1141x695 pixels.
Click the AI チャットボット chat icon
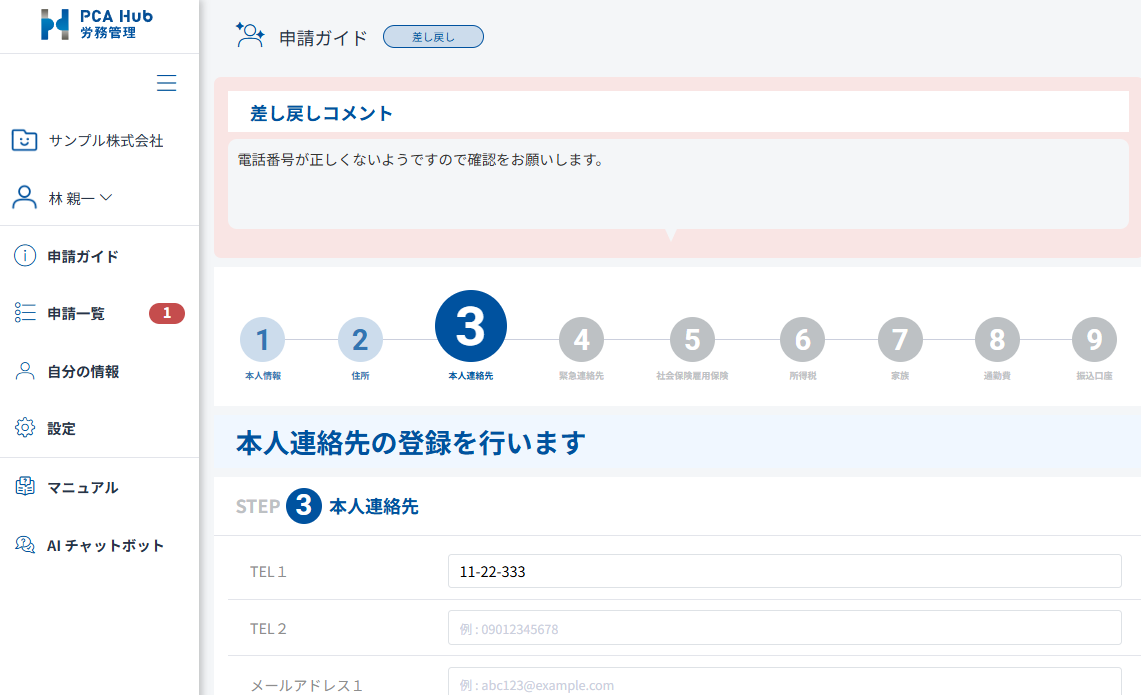click(25, 545)
